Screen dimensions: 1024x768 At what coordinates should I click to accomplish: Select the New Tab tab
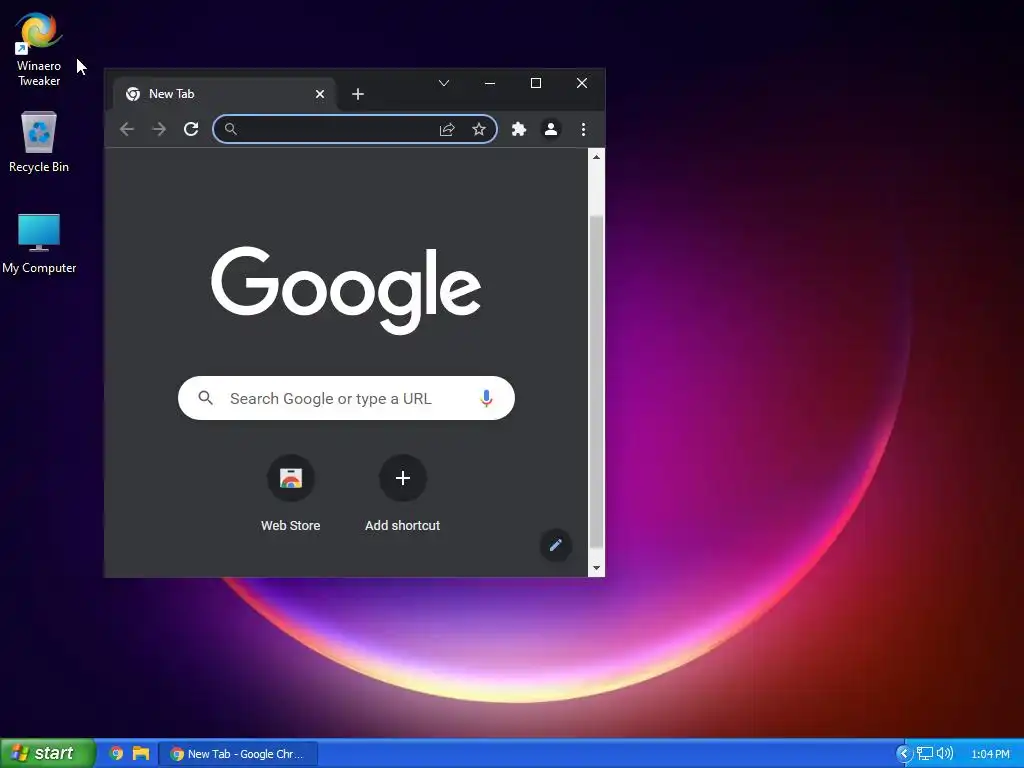tap(224, 94)
